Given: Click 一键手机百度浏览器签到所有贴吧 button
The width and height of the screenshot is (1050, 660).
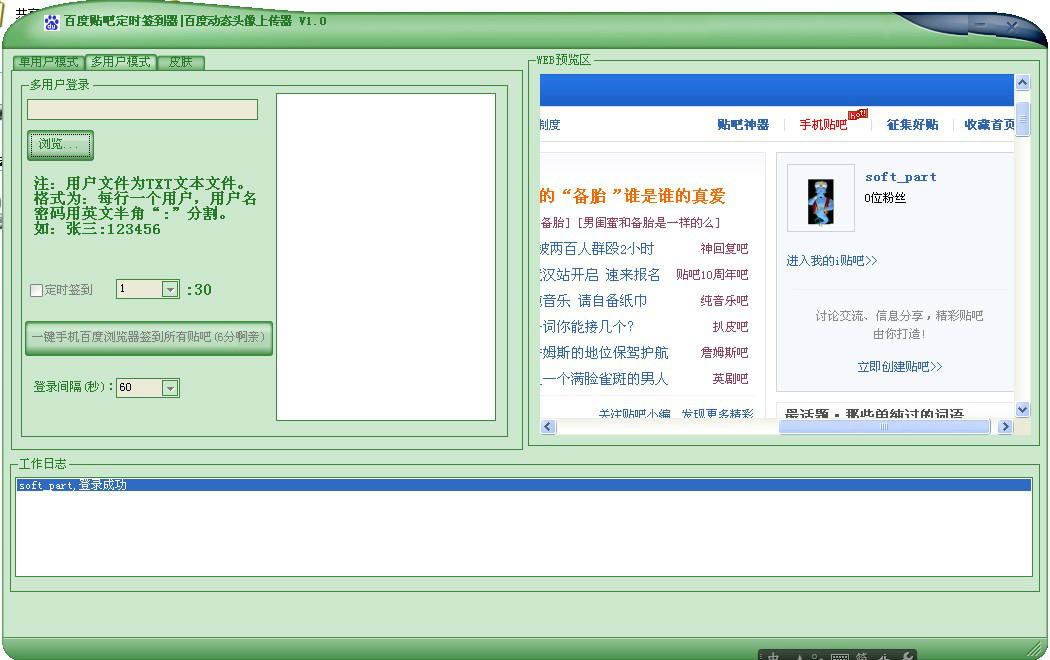Looking at the screenshot, I should 149,337.
